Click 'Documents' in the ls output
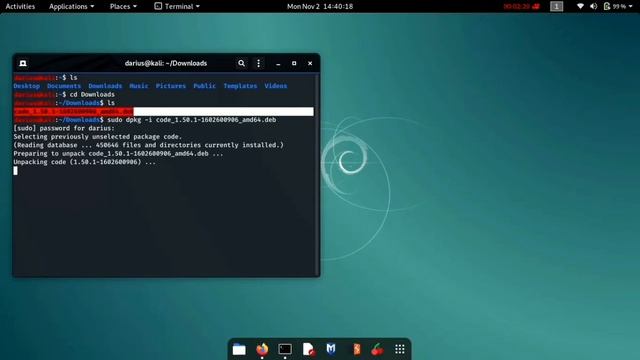 64,86
